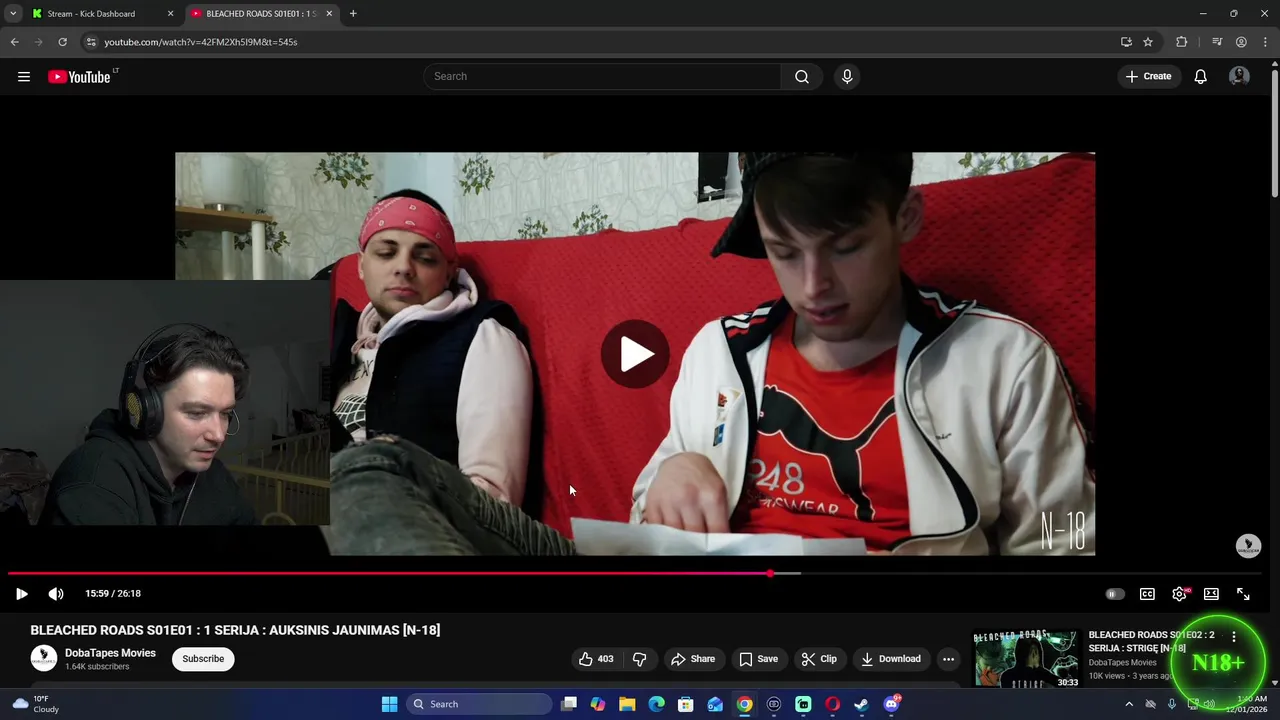
Task: Open a new browser tab
Action: tap(353, 14)
